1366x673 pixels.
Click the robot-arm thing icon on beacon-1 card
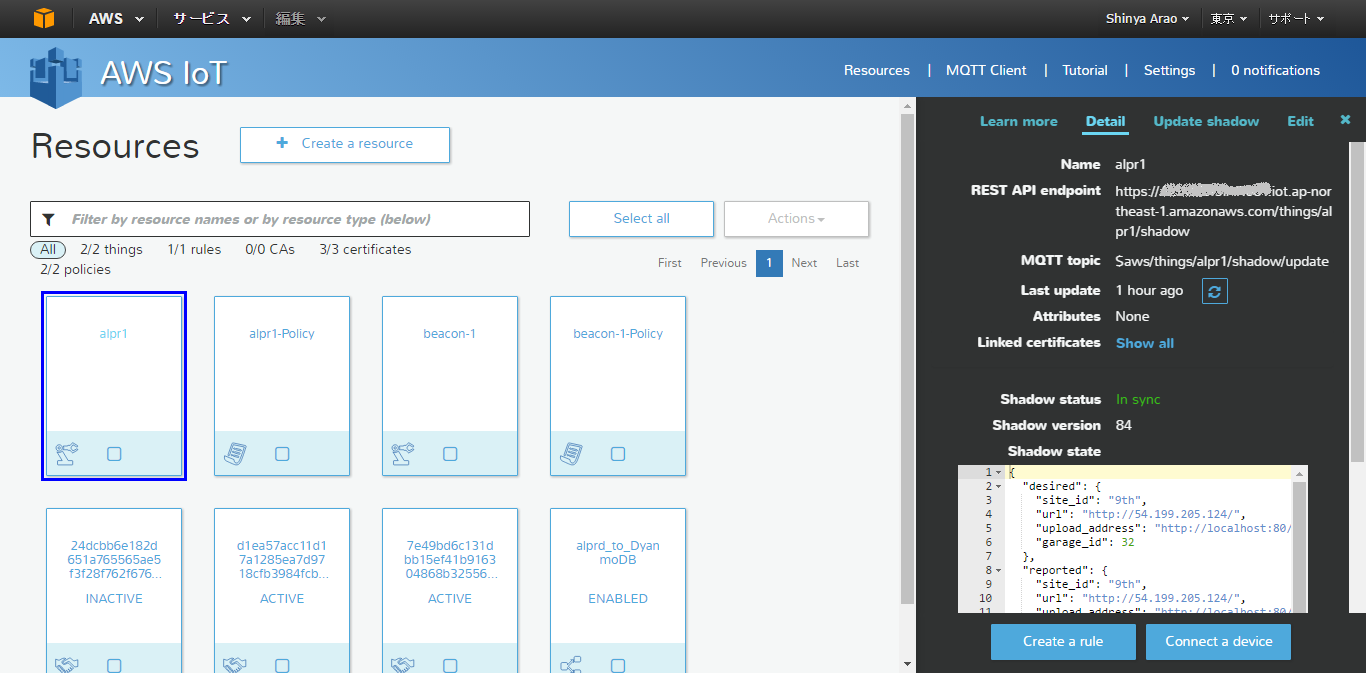click(403, 453)
